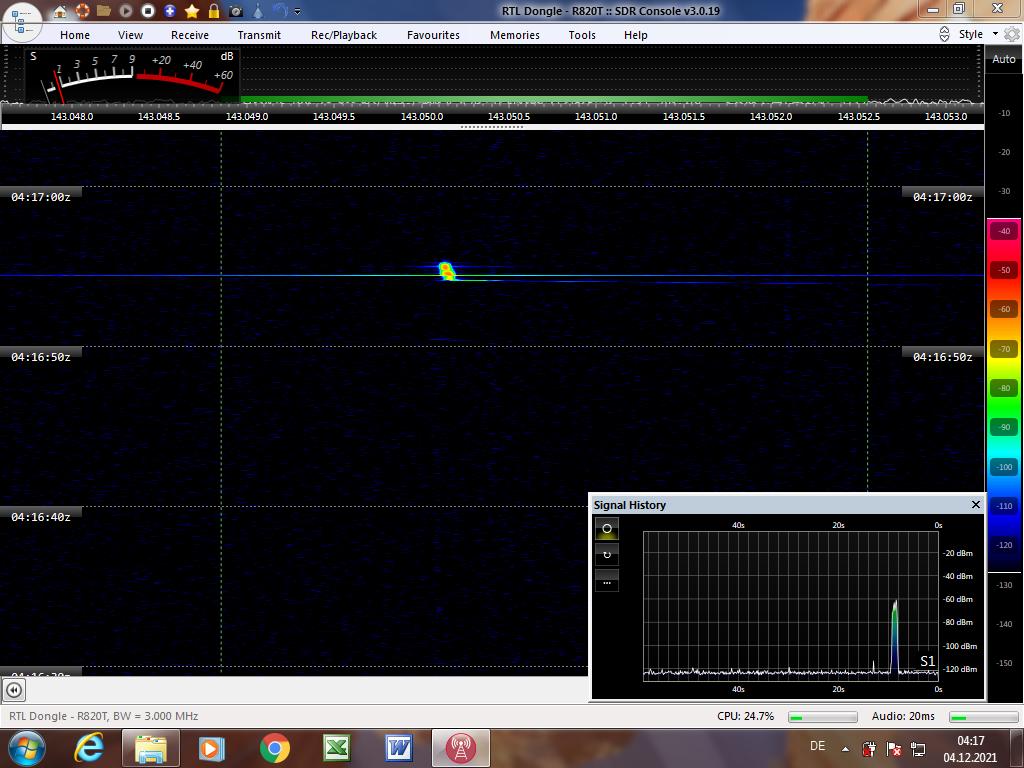Open Internet Explorer from taskbar

(x=89, y=748)
